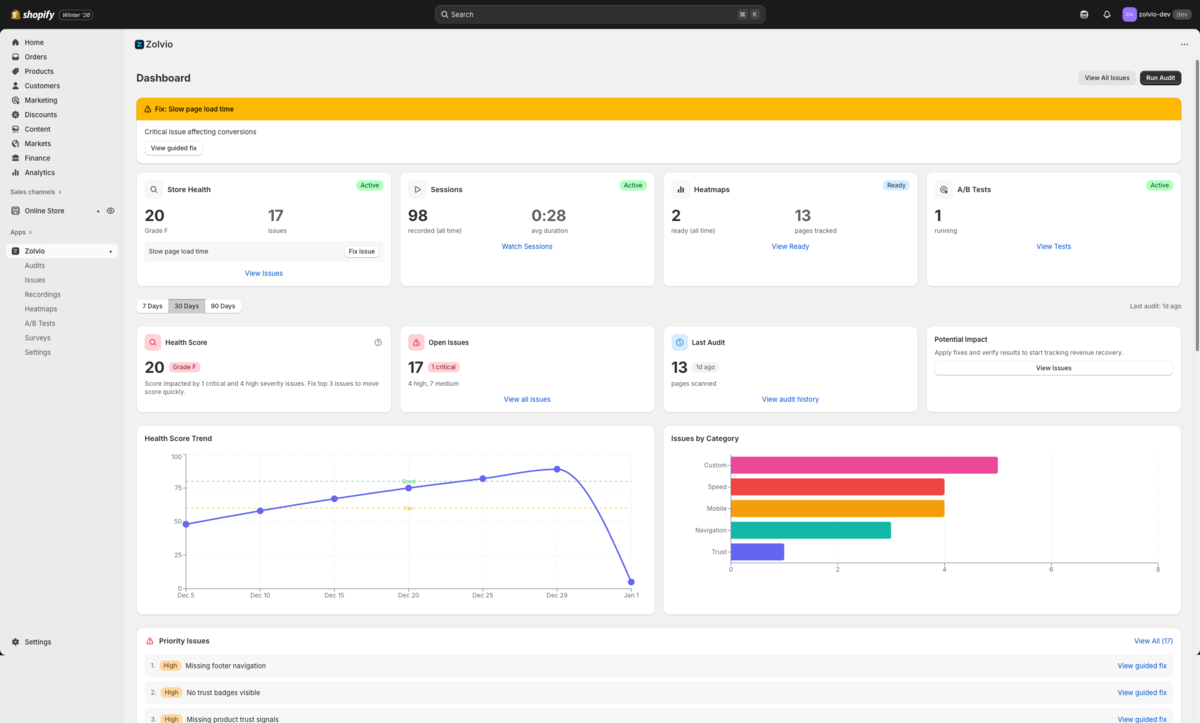
Task: Toggle the Online Store view eye icon
Action: coord(110,210)
